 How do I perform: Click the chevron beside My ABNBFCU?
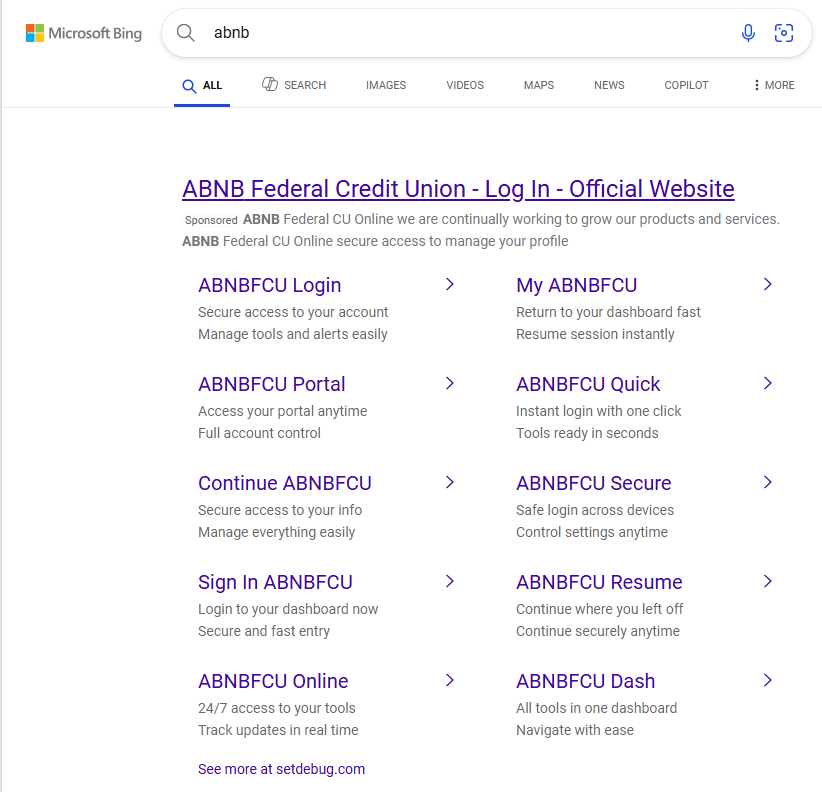click(x=767, y=284)
